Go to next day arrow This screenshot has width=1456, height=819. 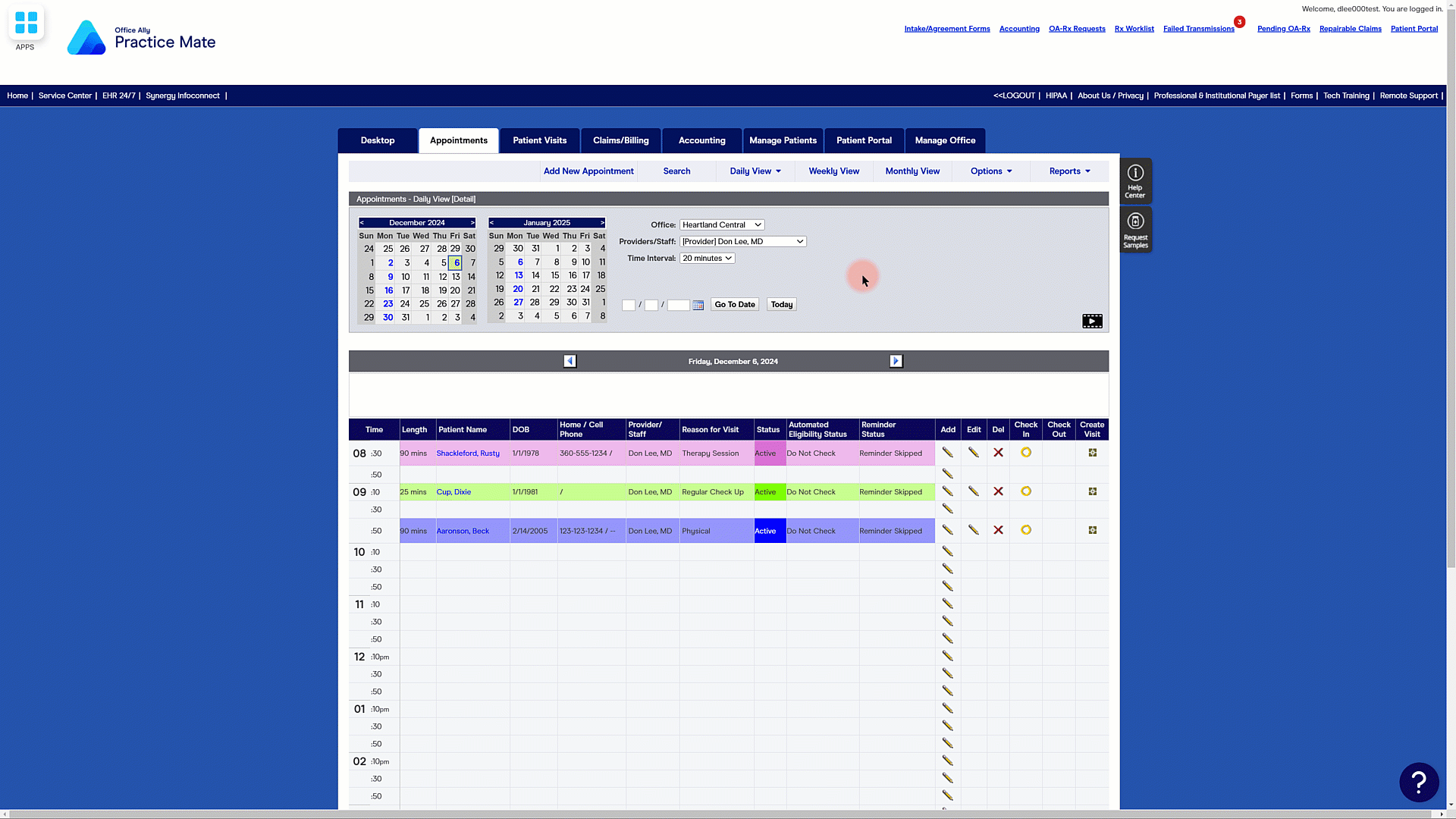click(896, 361)
